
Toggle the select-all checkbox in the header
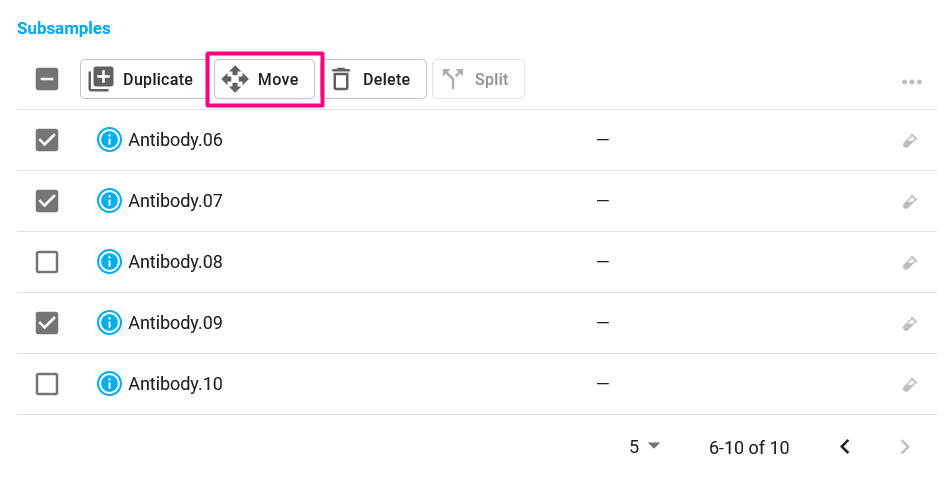pyautogui.click(x=47, y=79)
